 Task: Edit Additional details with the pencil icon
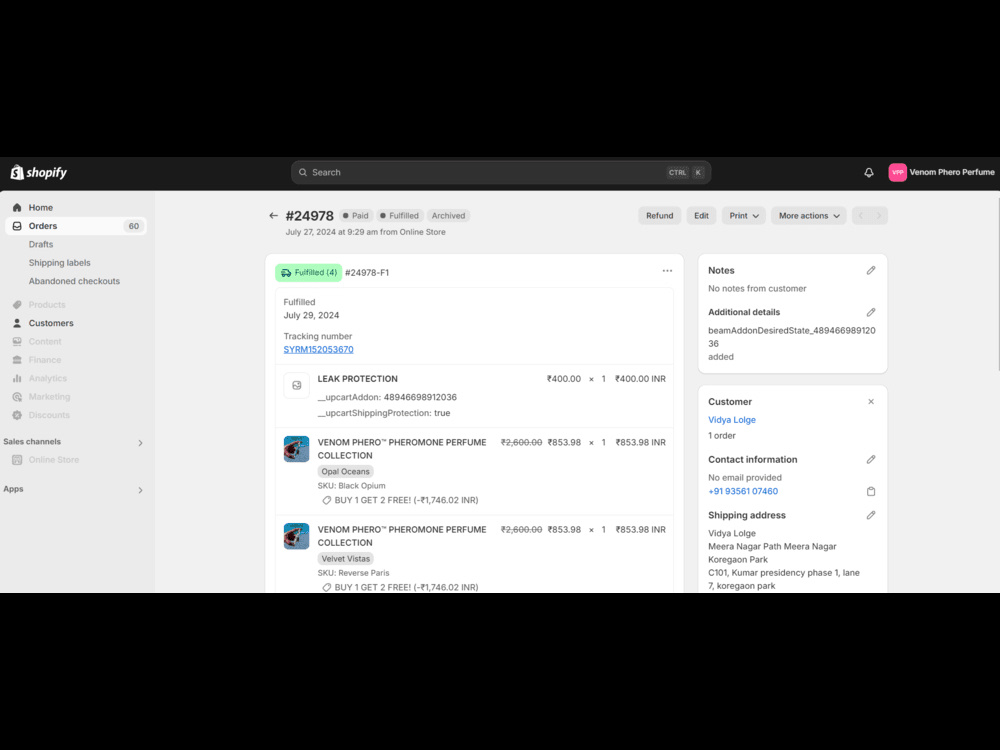(871, 312)
